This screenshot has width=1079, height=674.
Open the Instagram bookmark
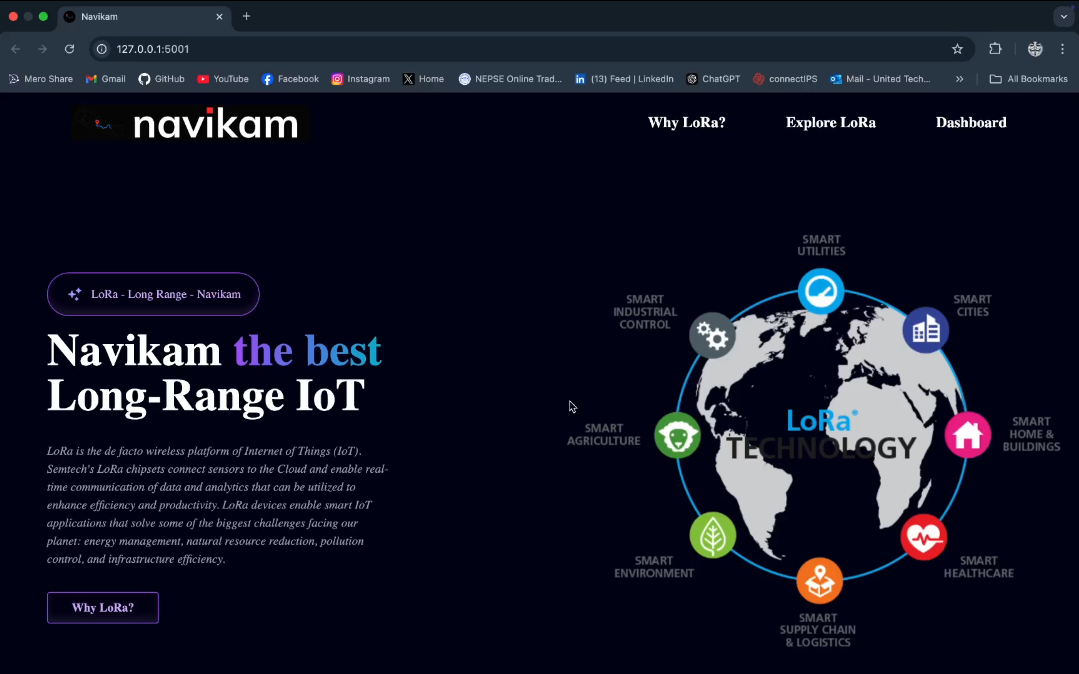pos(361,79)
